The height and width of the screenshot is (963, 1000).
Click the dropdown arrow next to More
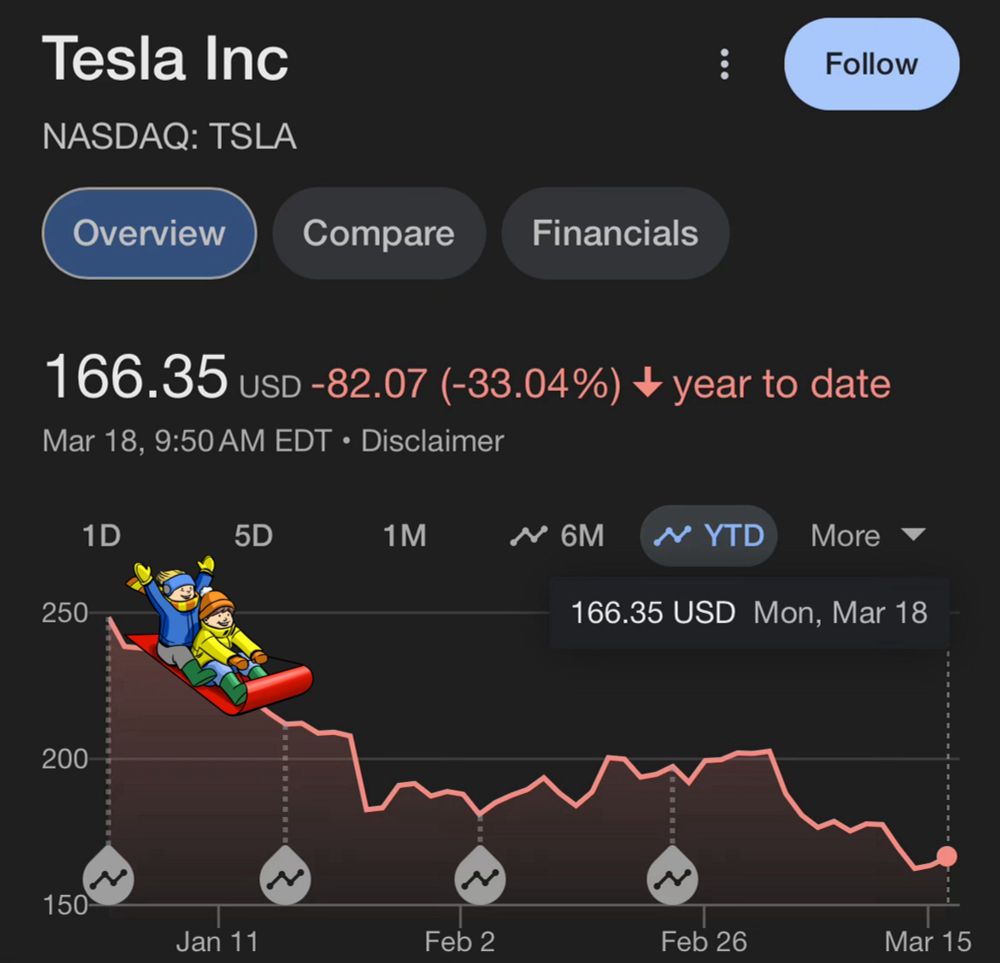913,534
